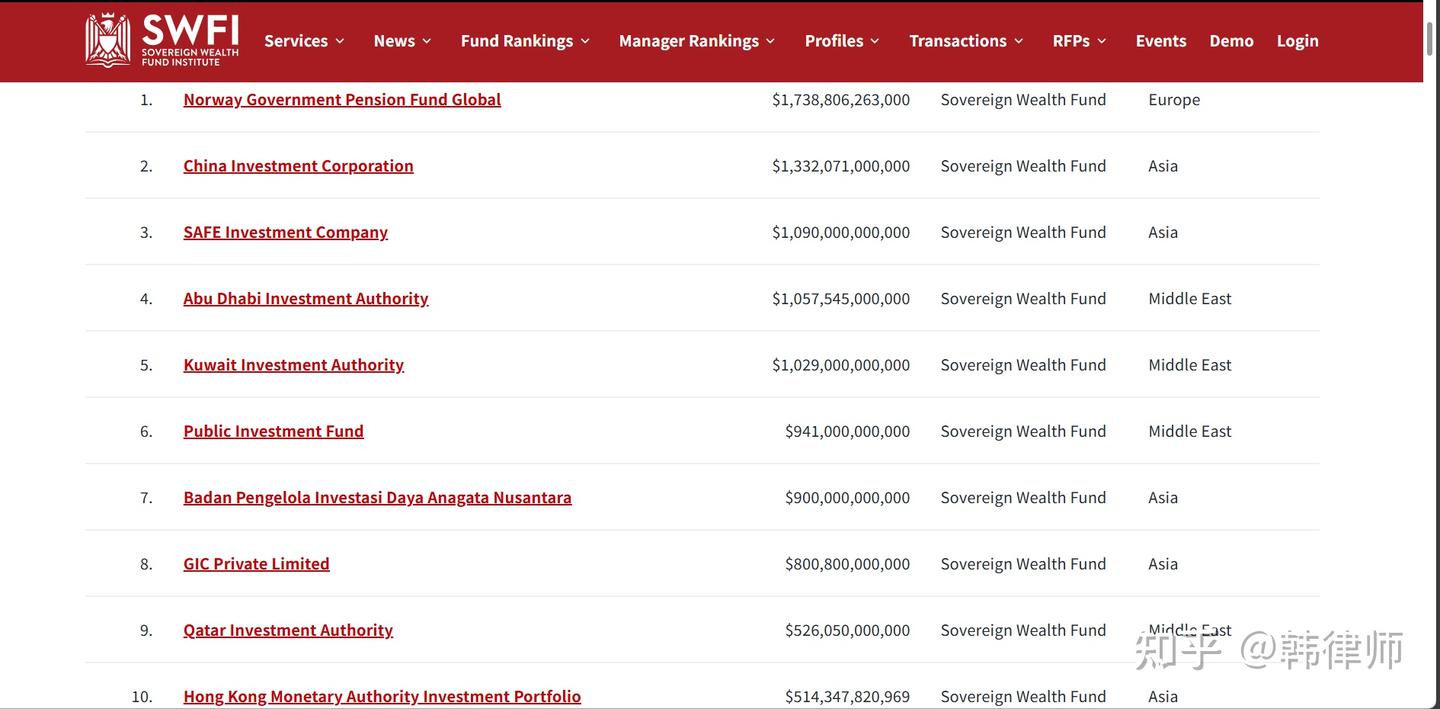Select the $1,090,000,000,000 asset value
Image resolution: width=1440 pixels, height=709 pixels.
click(x=841, y=232)
